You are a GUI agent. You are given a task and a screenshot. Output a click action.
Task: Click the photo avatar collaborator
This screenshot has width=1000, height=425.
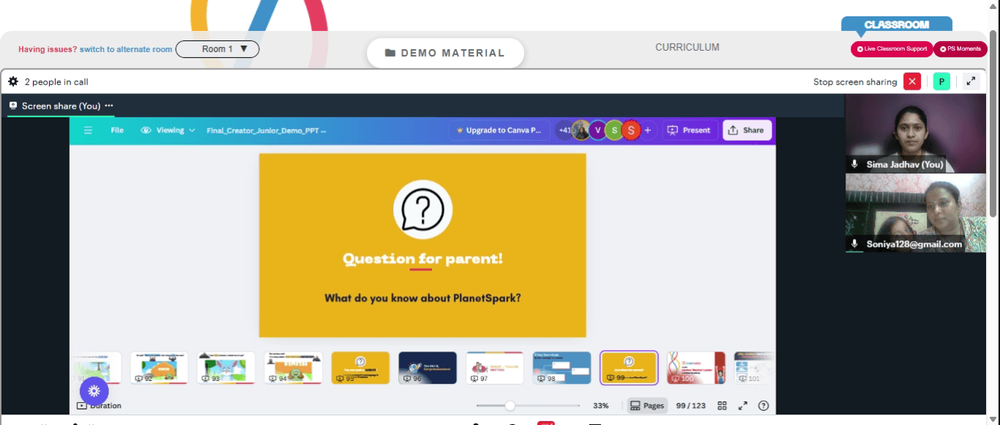(581, 130)
